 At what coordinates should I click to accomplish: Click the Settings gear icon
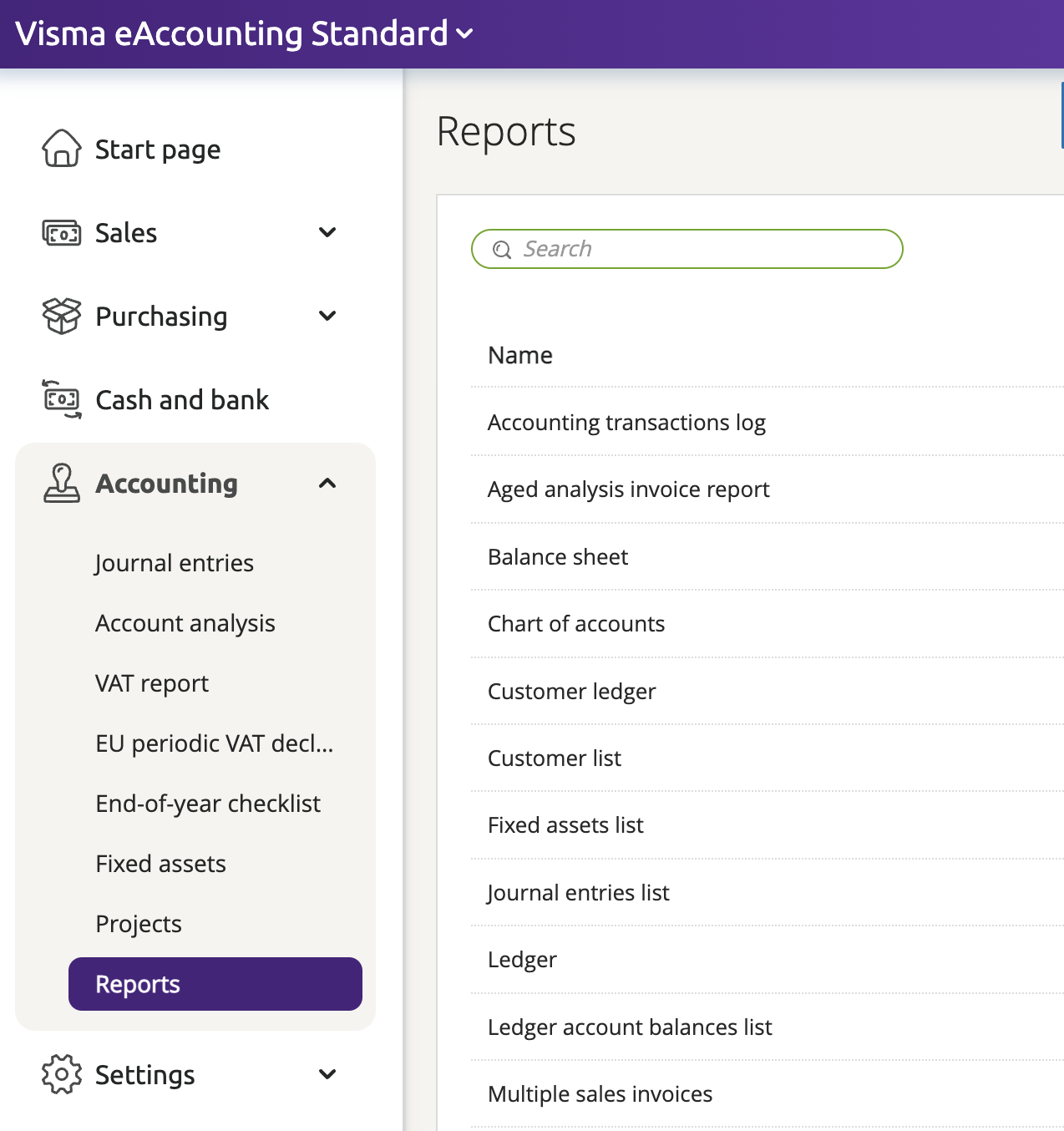(61, 1074)
